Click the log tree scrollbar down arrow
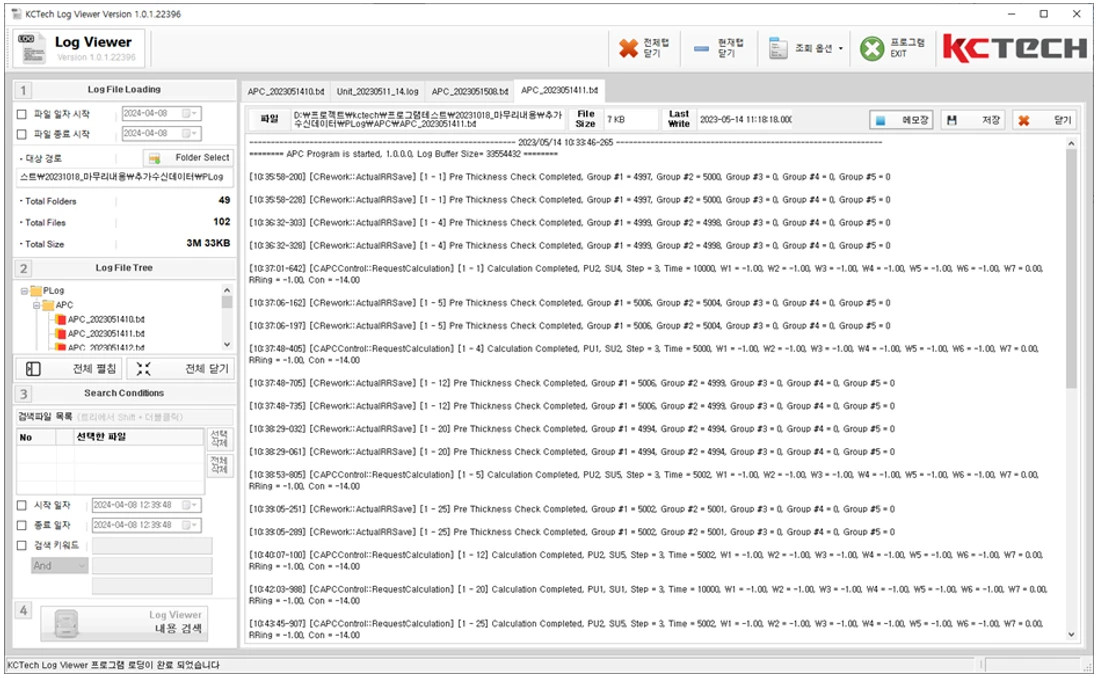The height and width of the screenshot is (678, 1098). click(x=227, y=344)
